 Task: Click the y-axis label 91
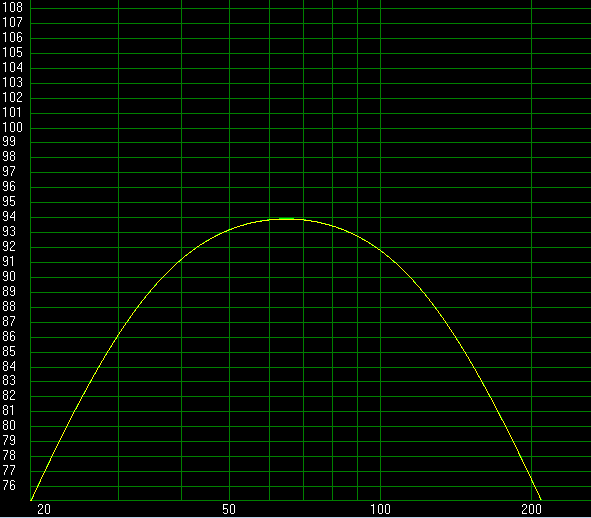9,261
